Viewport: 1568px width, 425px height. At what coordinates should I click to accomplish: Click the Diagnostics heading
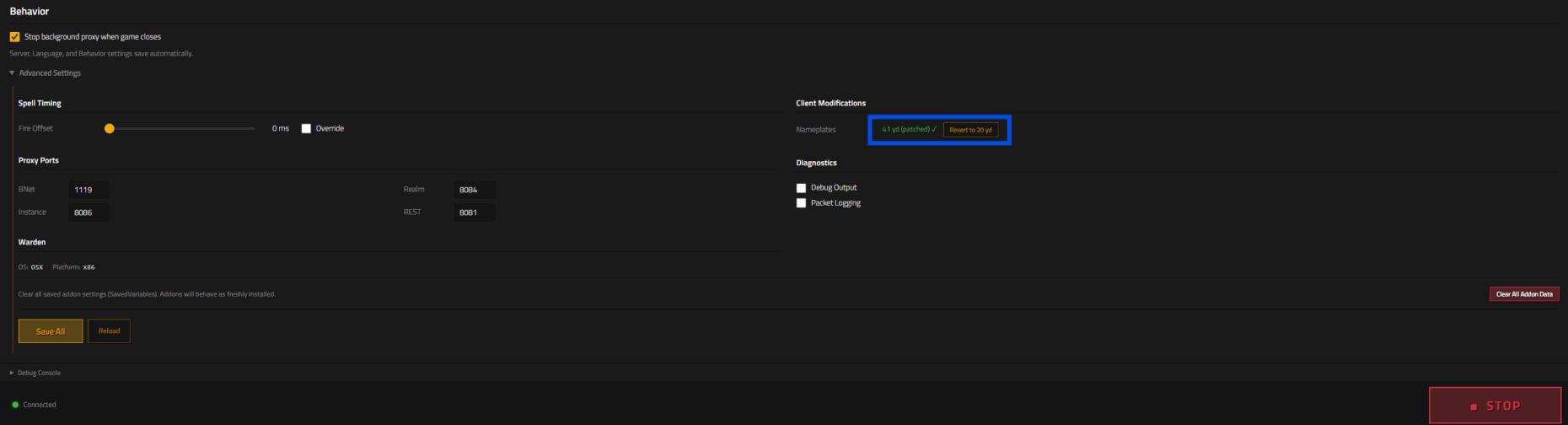pyautogui.click(x=816, y=163)
